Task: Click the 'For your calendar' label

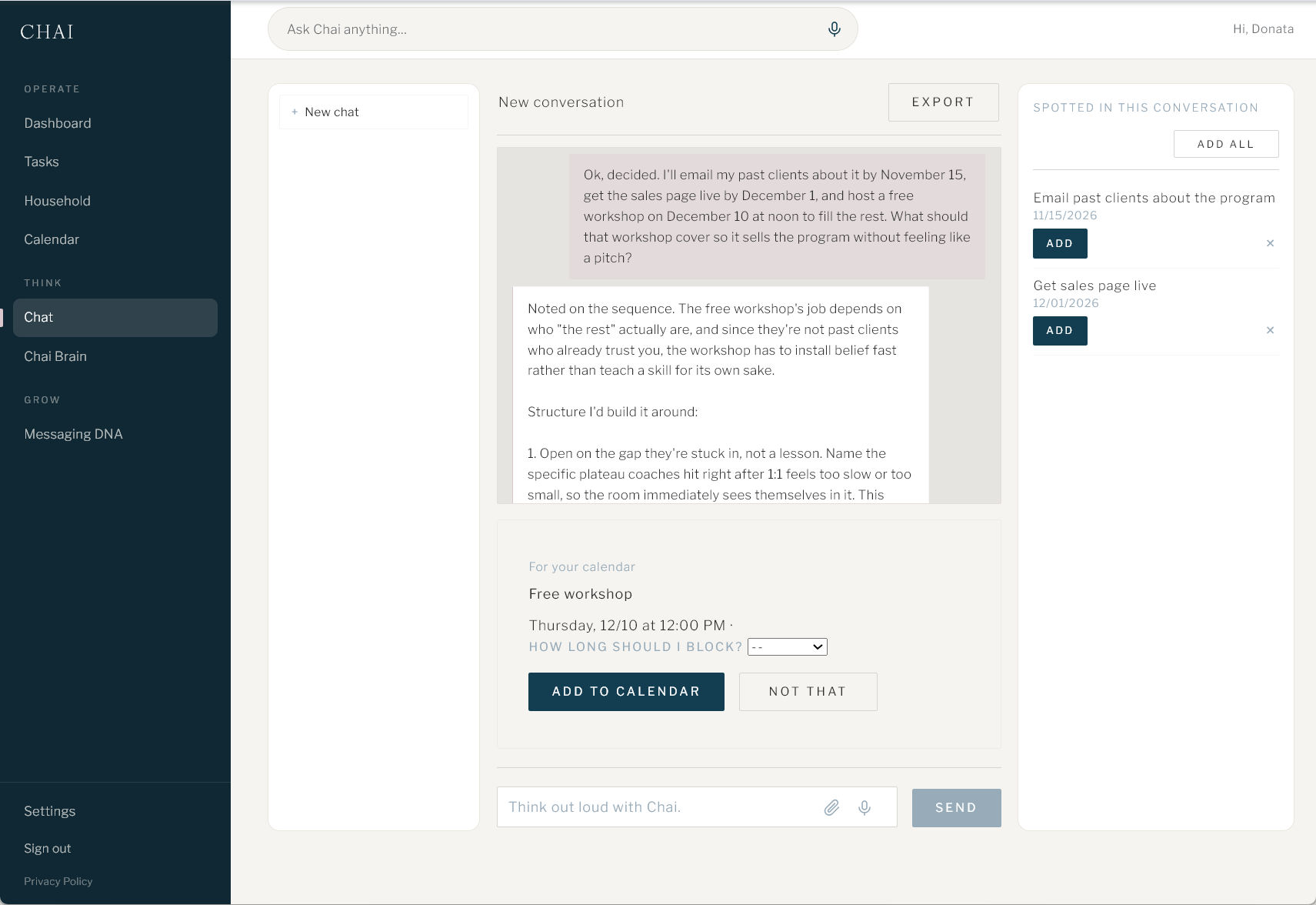Action: 582,567
